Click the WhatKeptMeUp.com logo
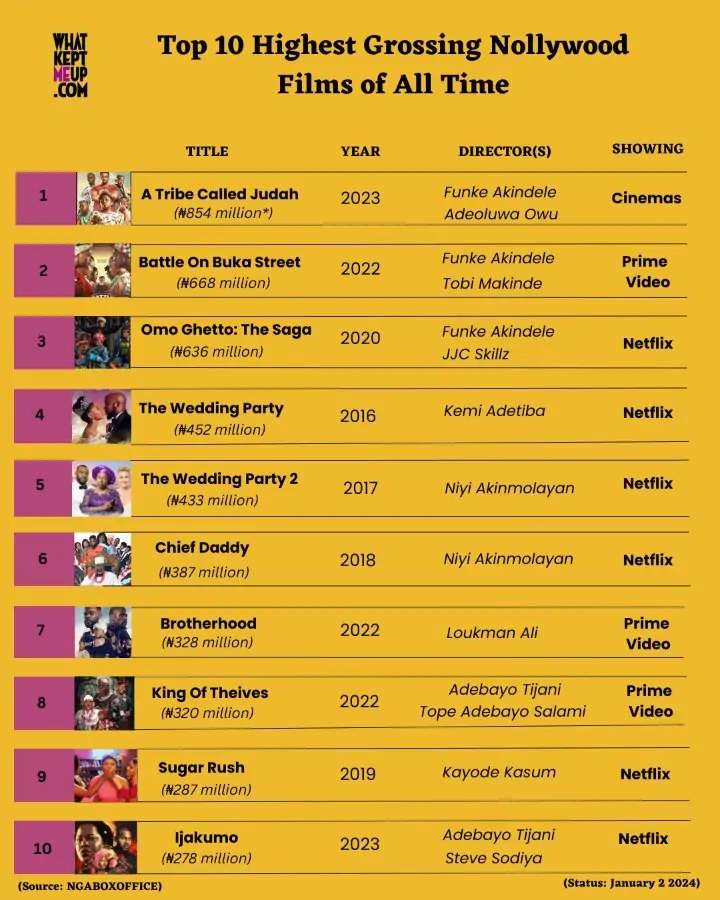Viewport: 720px width, 900px height. pyautogui.click(x=70, y=65)
